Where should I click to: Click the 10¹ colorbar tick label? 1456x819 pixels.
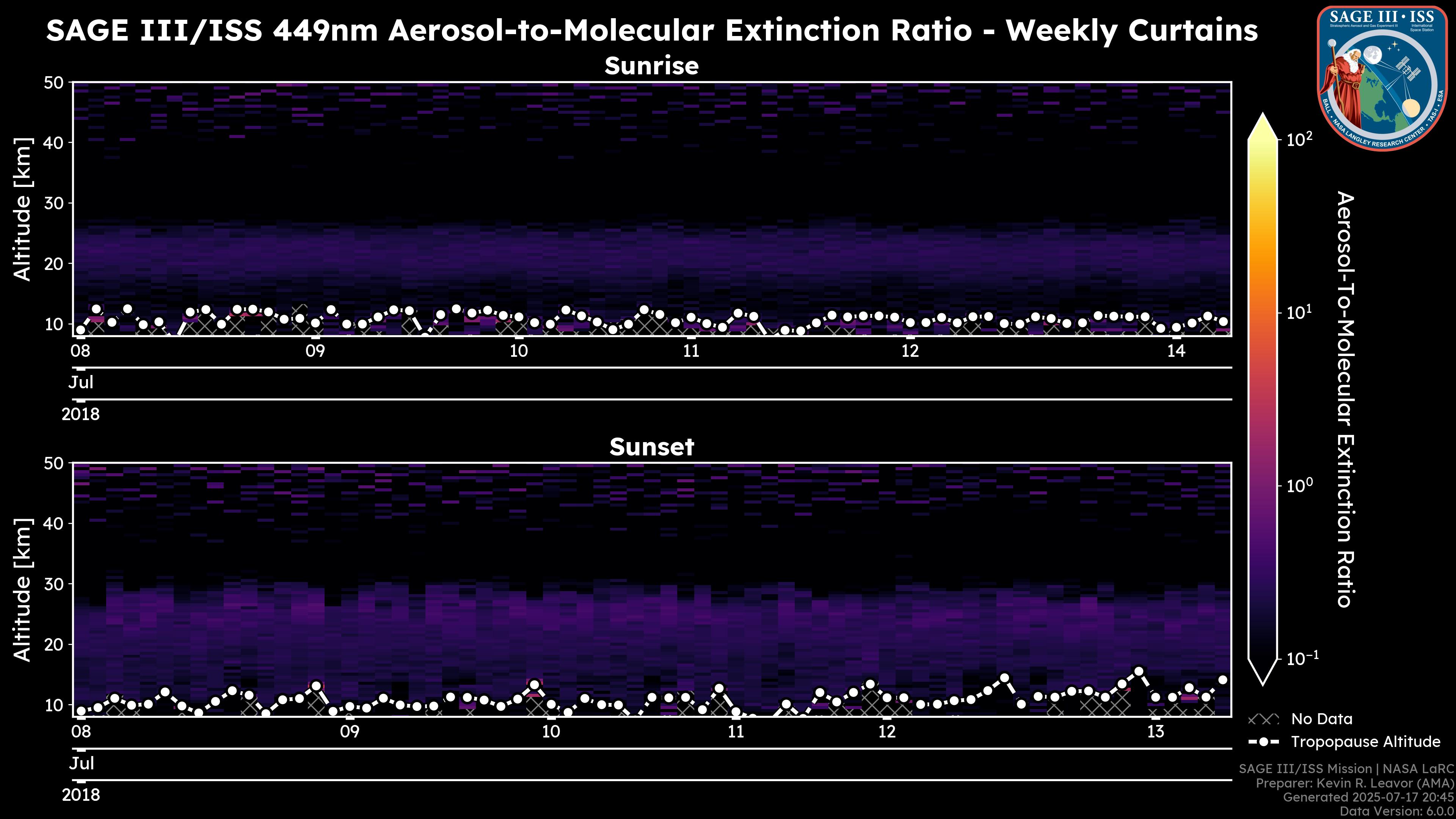pyautogui.click(x=1299, y=312)
